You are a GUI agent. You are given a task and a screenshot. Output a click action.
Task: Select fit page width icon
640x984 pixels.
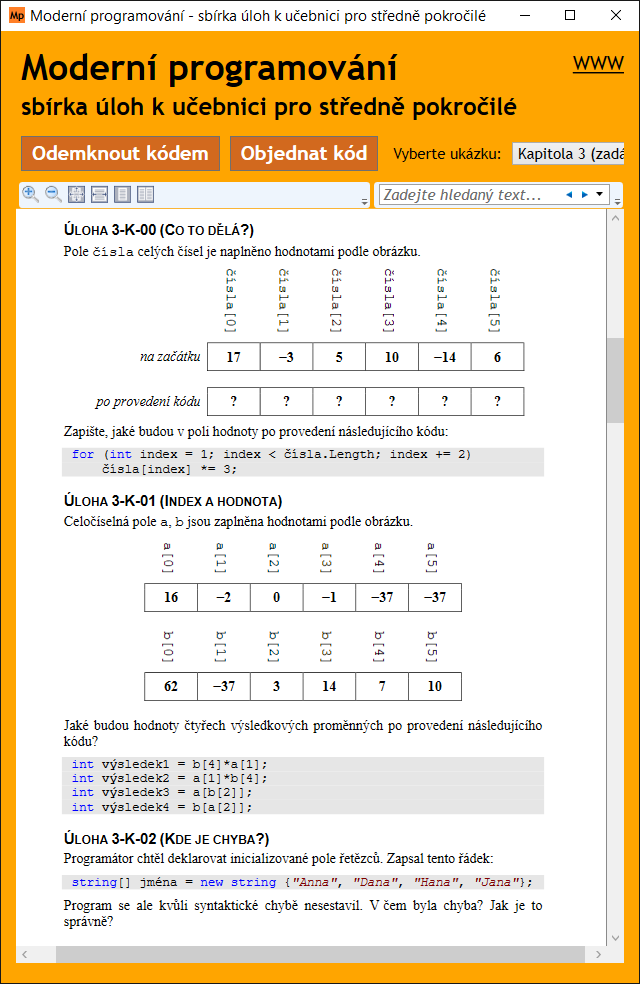coord(99,194)
